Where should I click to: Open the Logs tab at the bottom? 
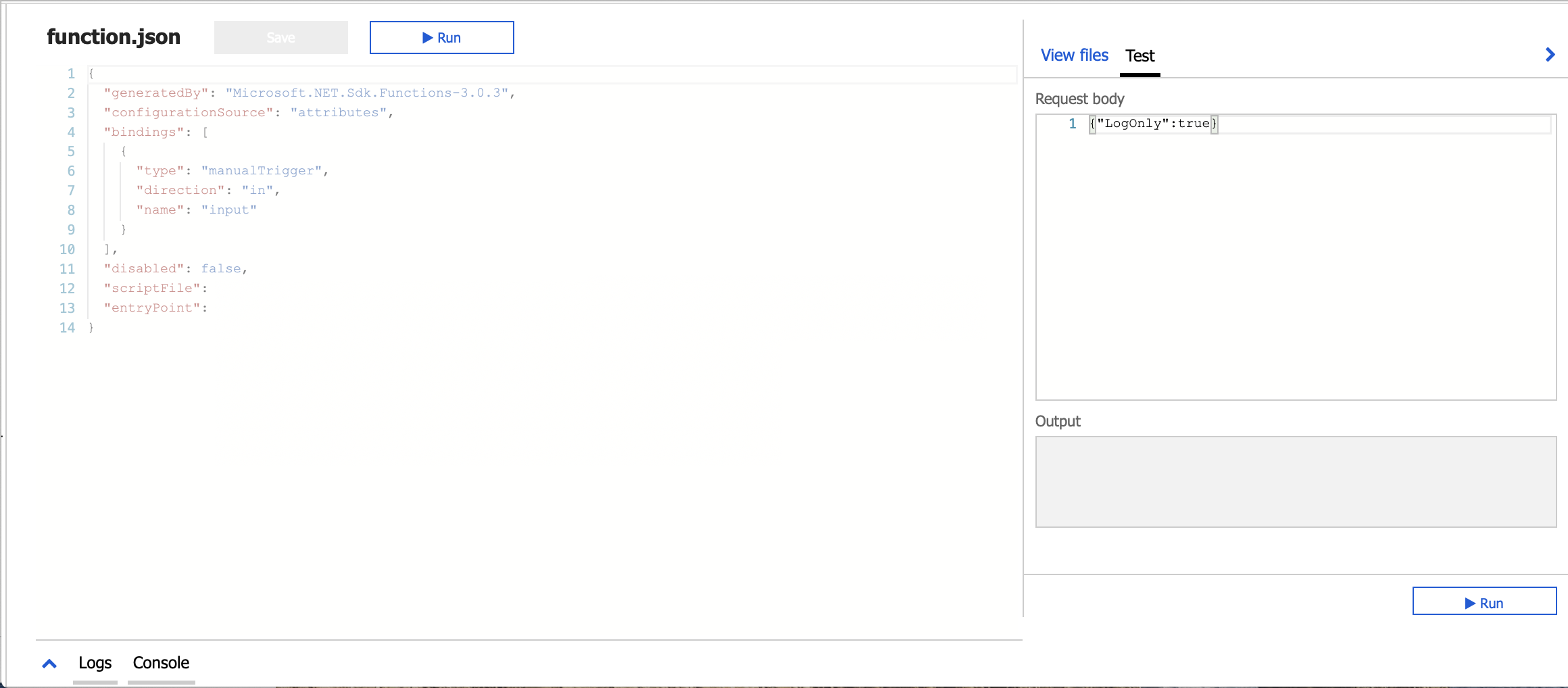[x=95, y=663]
